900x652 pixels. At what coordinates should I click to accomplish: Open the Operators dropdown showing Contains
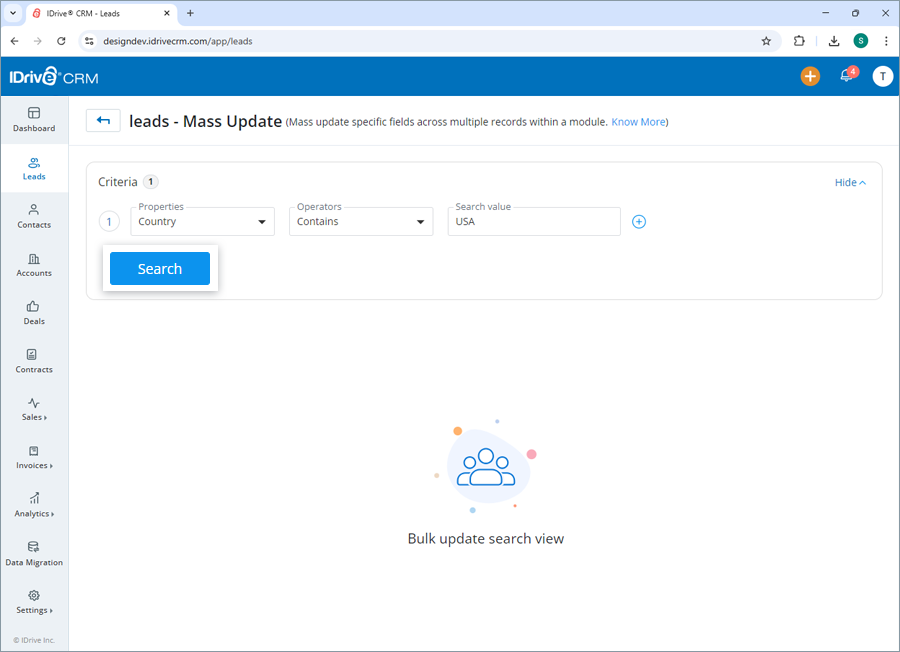click(360, 221)
